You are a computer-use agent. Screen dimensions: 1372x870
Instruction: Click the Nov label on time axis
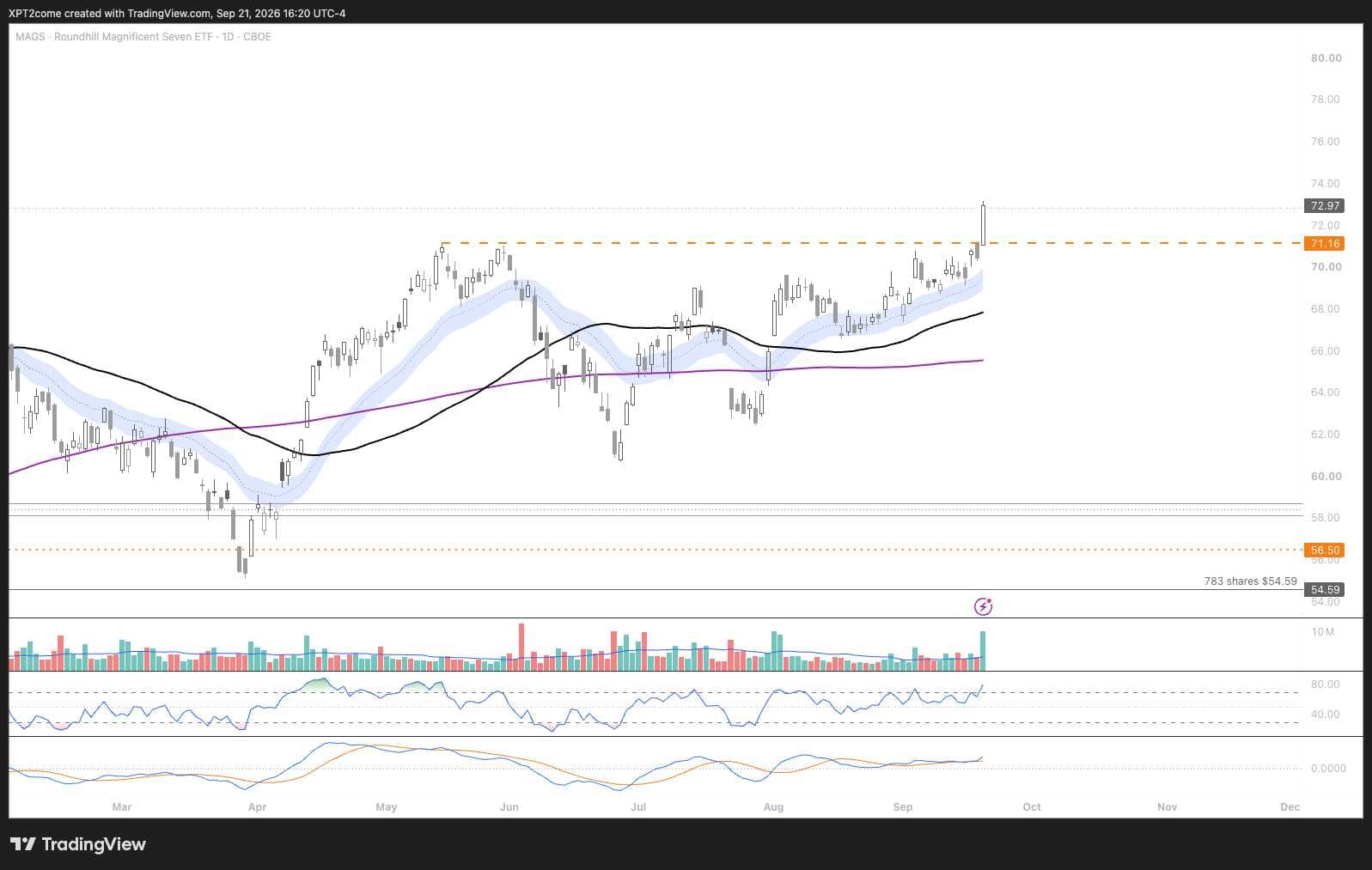click(x=1167, y=807)
